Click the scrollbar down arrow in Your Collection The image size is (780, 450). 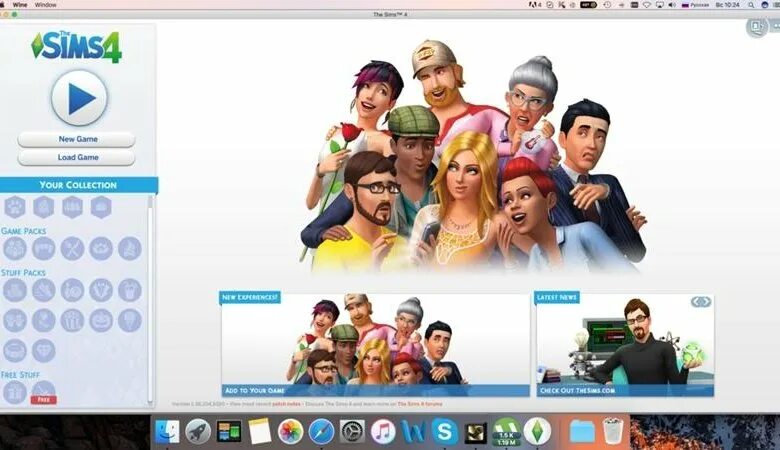pyautogui.click(x=150, y=403)
